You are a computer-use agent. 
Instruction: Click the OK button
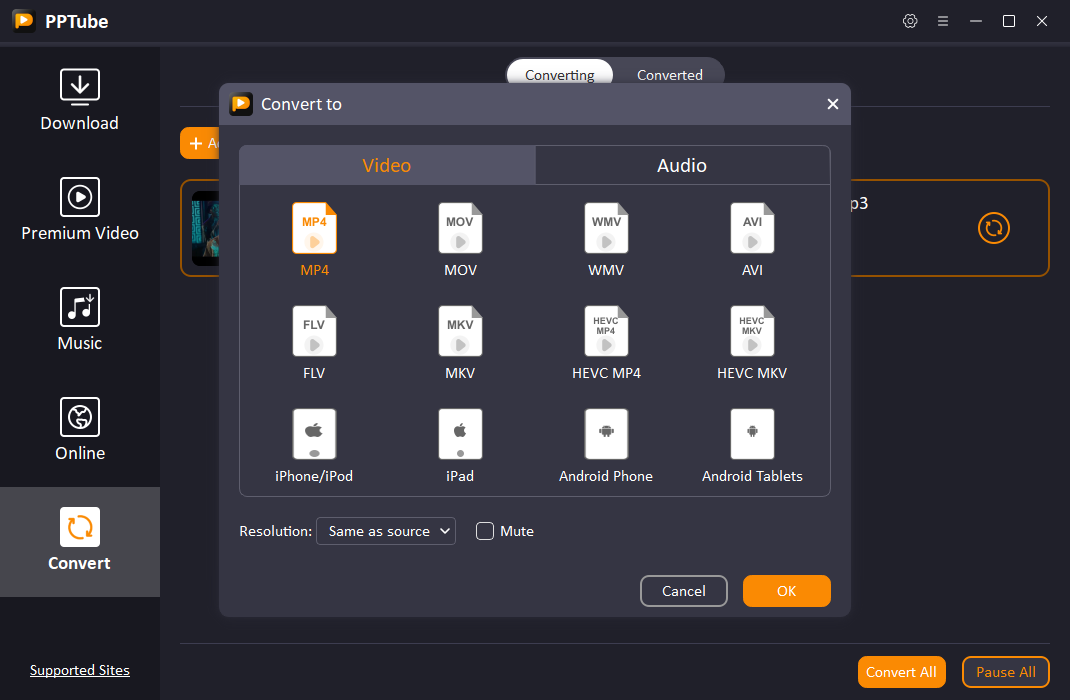click(786, 591)
